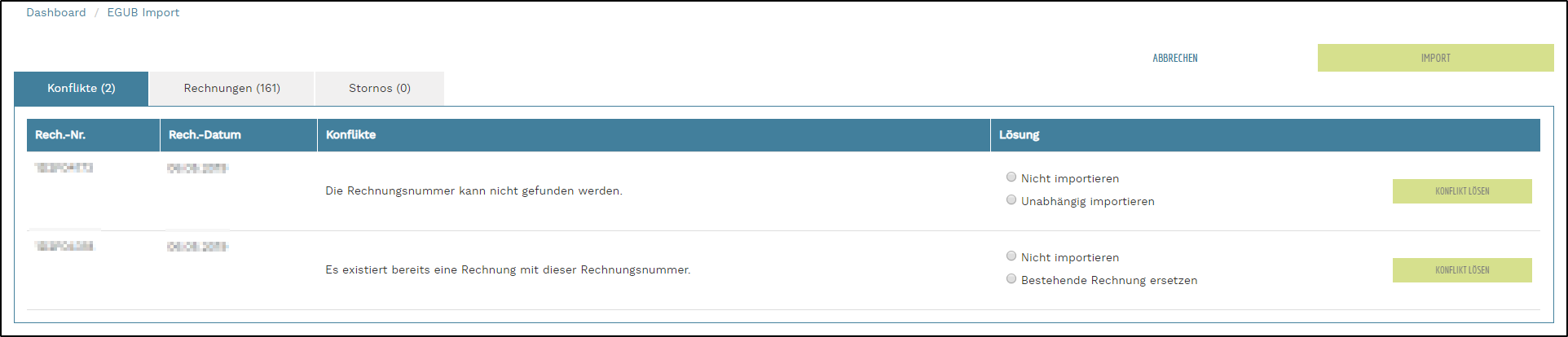Viewport: 1568px width, 337px height.
Task: Start the import with IMPORT button
Action: coord(1435,58)
